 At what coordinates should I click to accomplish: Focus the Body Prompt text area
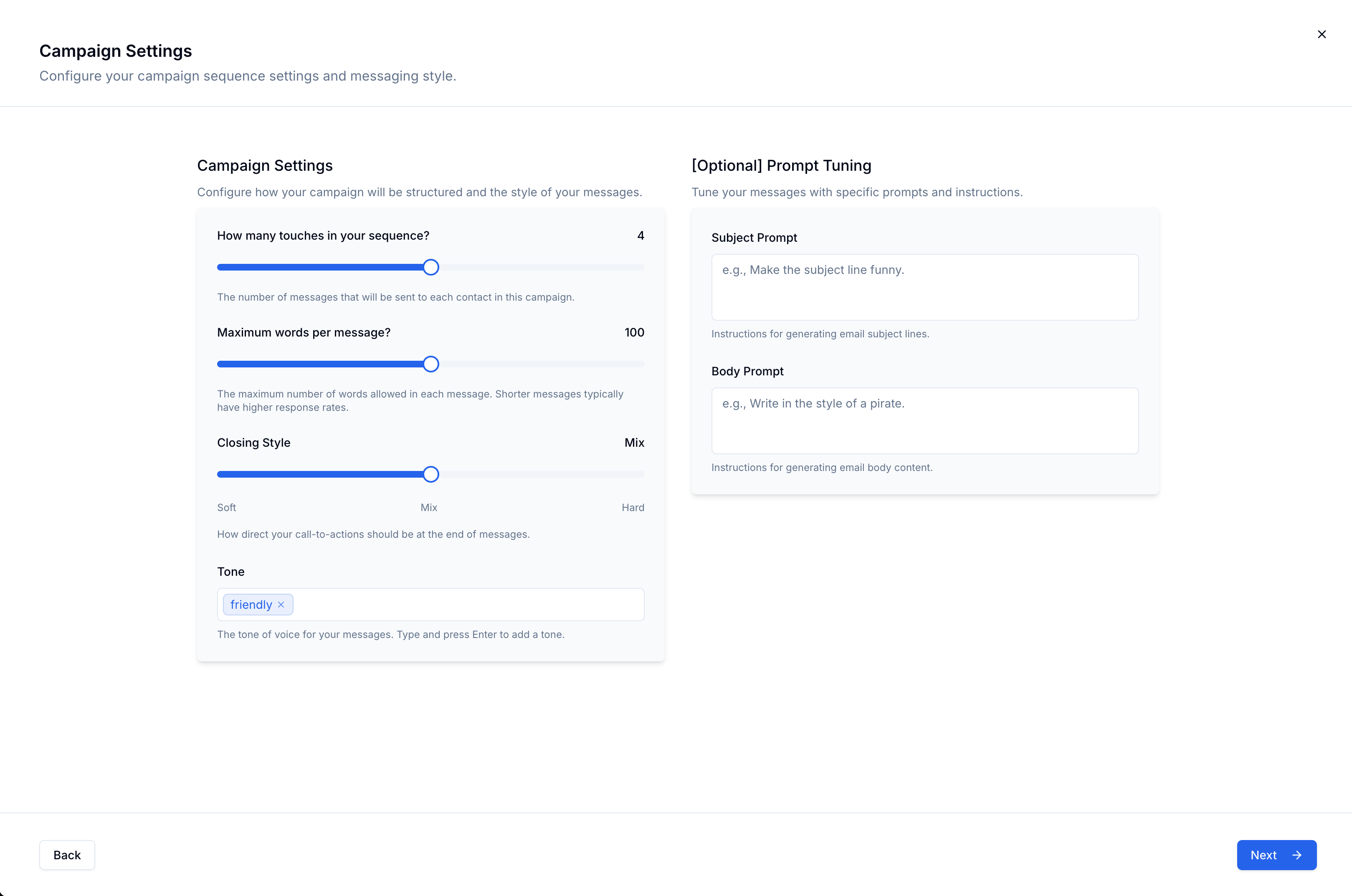pos(924,421)
